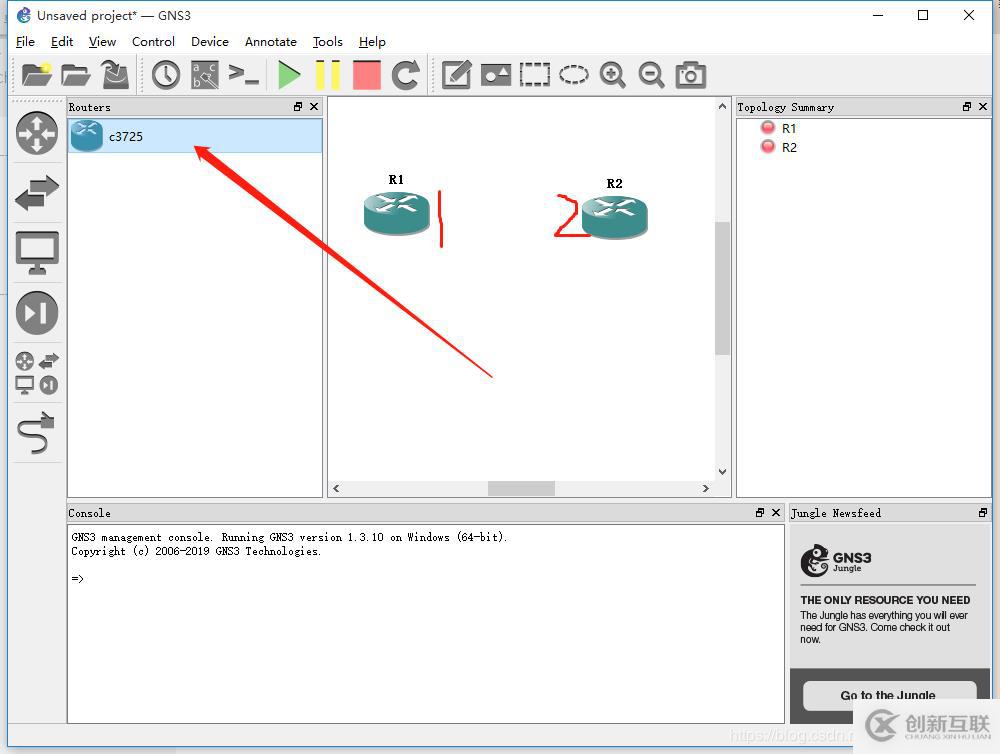Screen dimensions: 1000x754
Task: Click the Insert a picture icon
Action: (x=496, y=75)
